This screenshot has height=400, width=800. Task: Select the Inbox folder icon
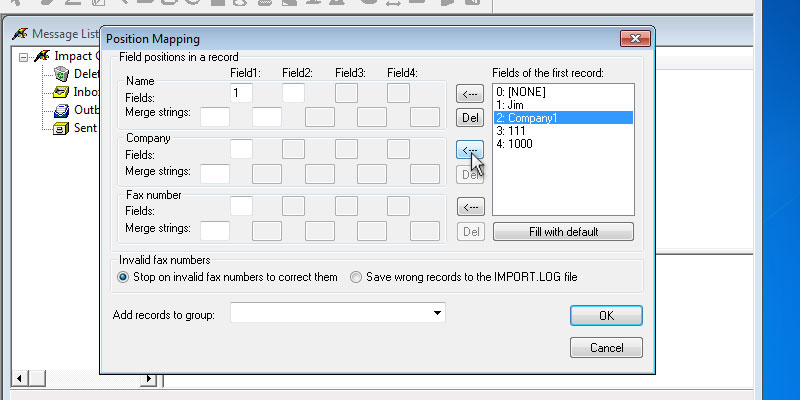click(x=61, y=92)
